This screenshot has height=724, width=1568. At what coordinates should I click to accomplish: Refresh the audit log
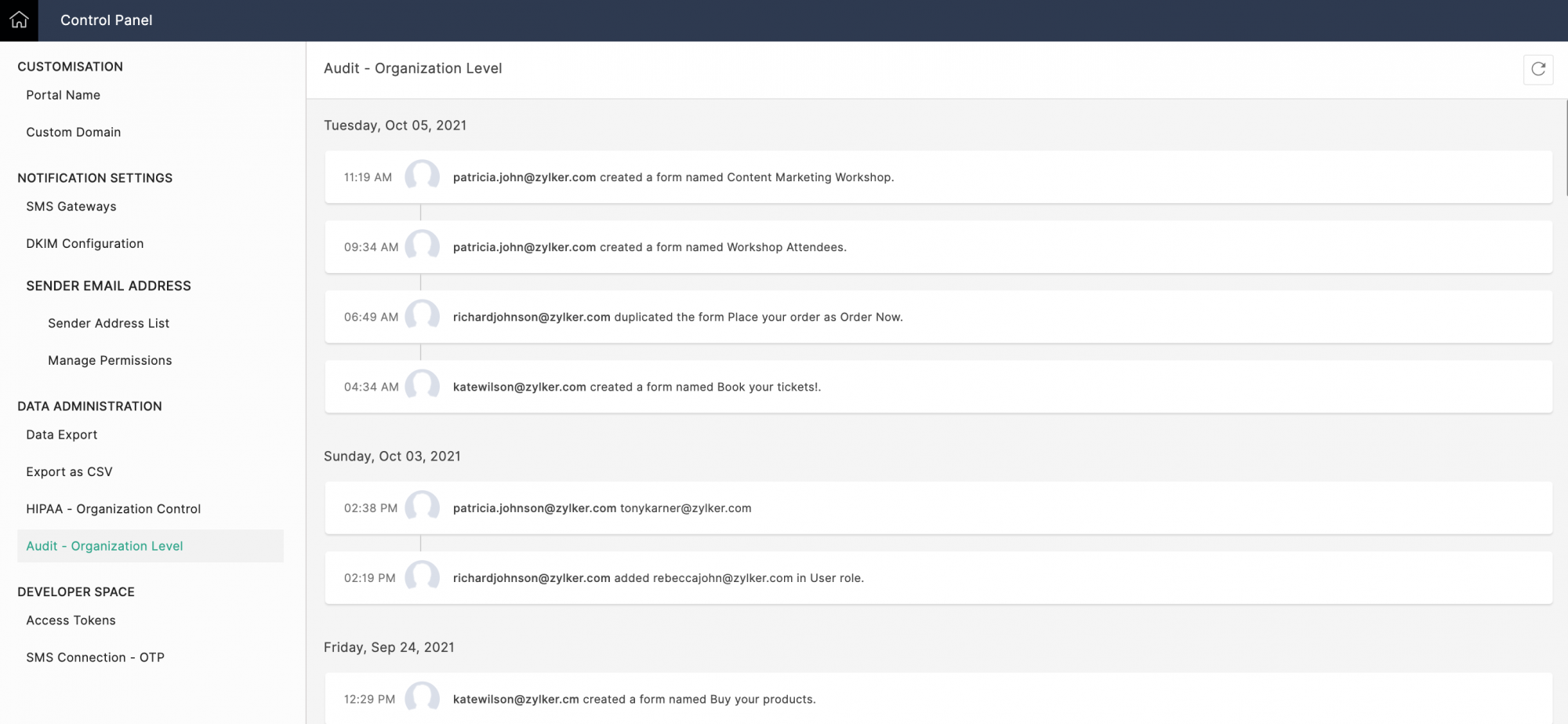(1538, 69)
